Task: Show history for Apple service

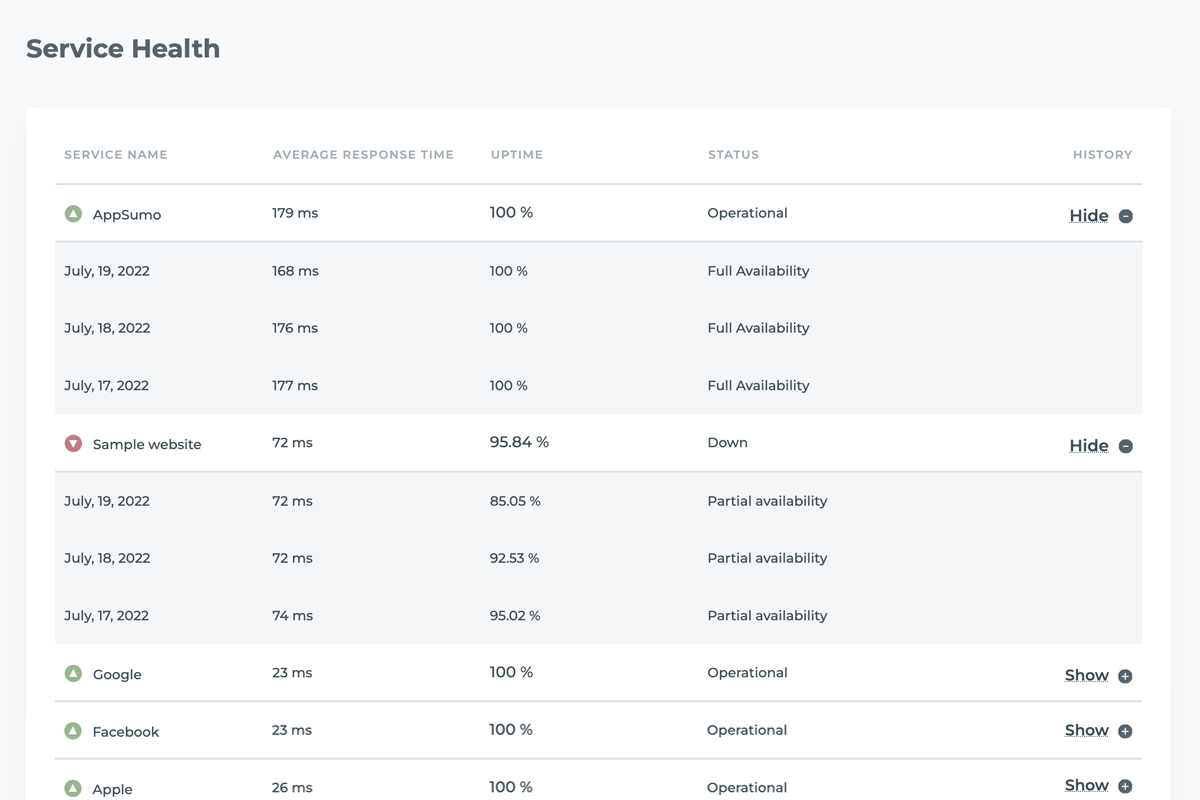Action: [1087, 785]
